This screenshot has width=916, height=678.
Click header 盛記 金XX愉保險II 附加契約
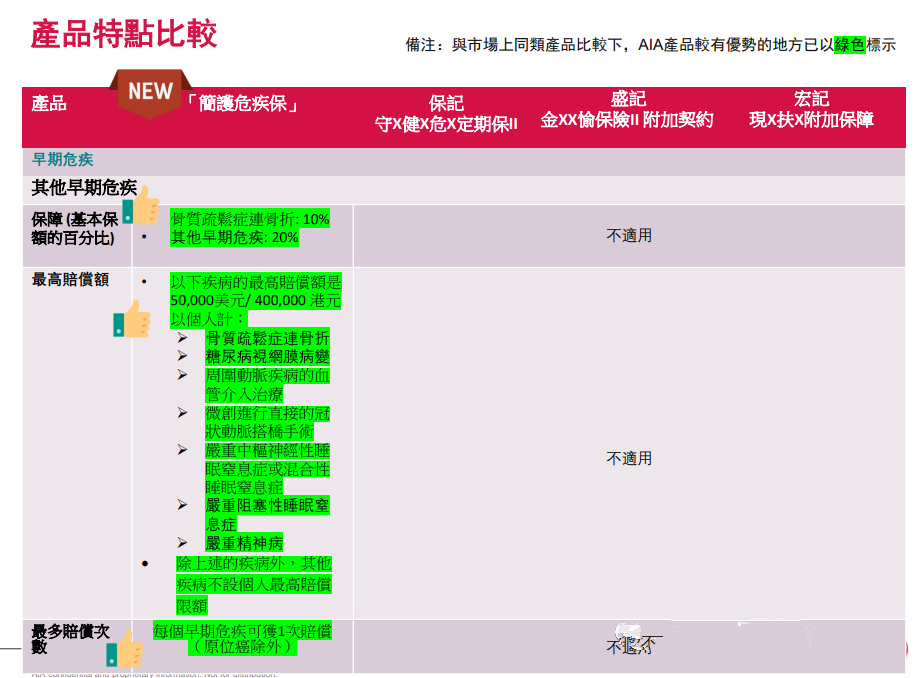[627, 109]
